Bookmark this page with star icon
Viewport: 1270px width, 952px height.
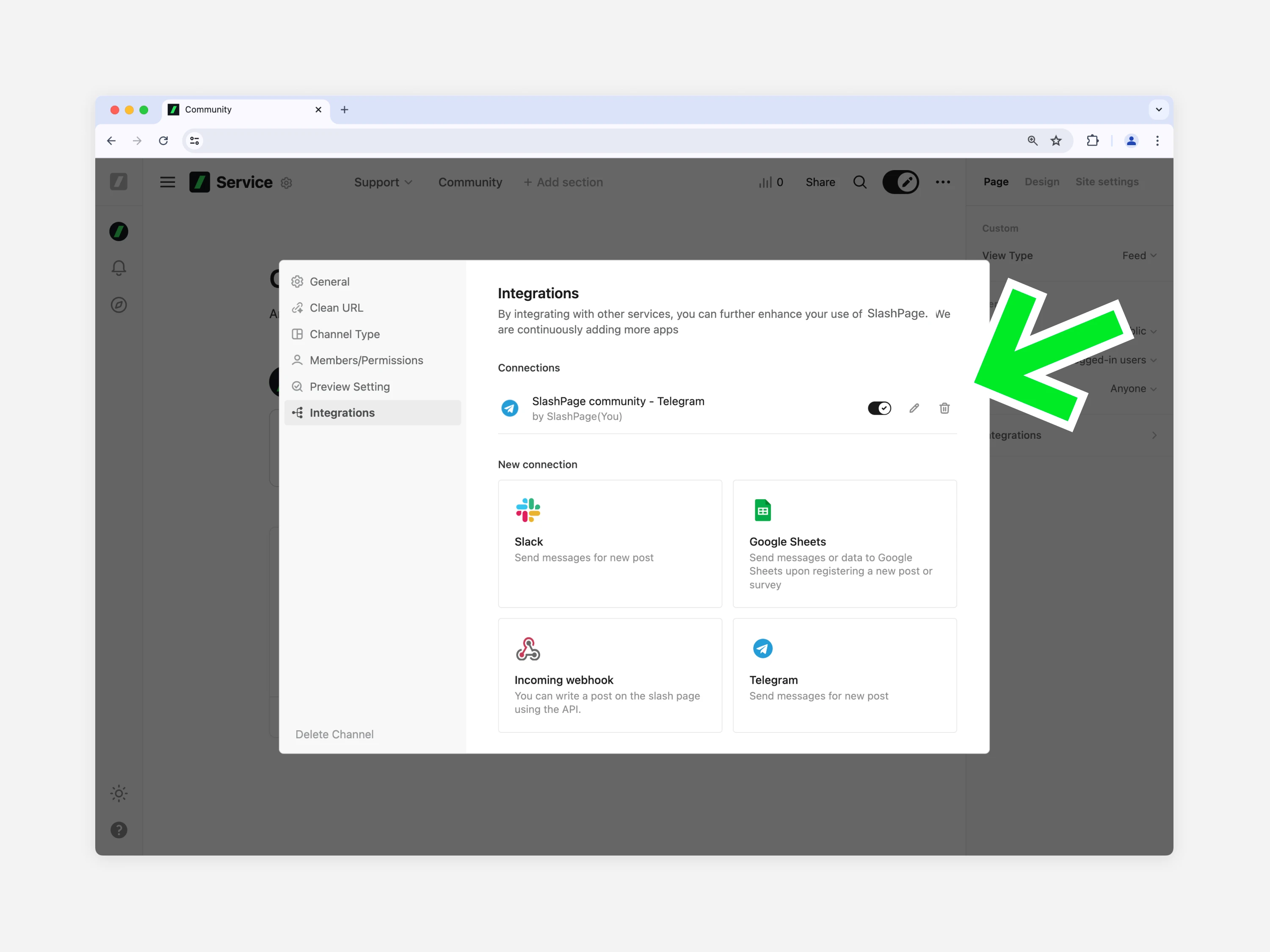click(1056, 140)
